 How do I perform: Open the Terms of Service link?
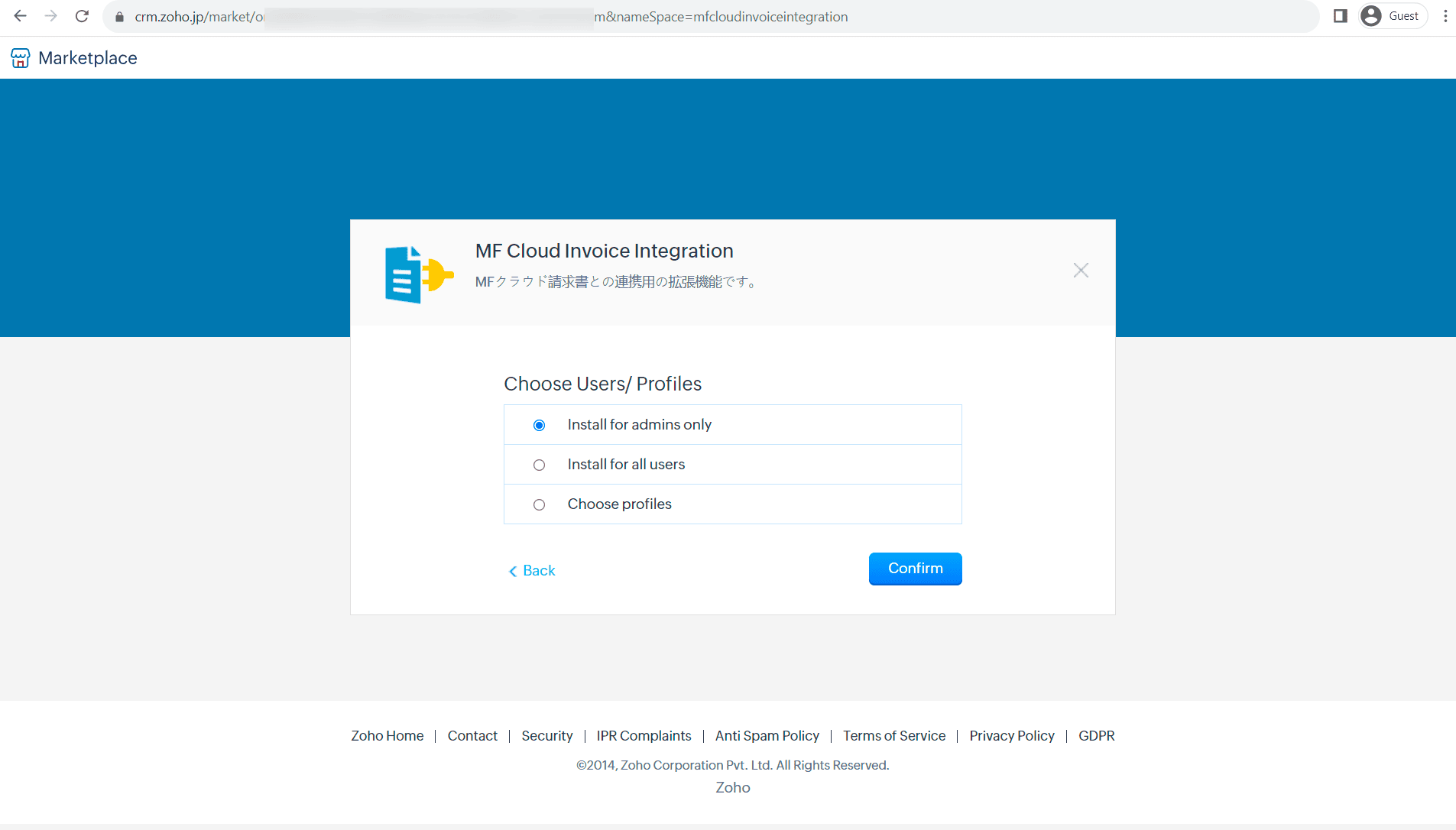tap(893, 736)
